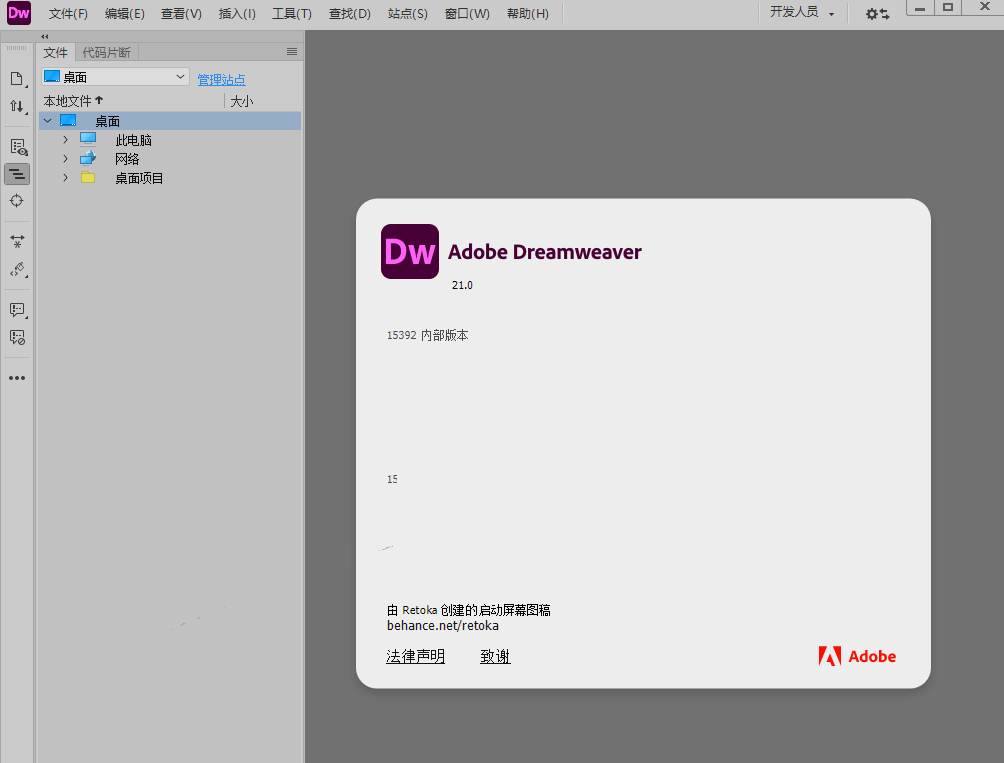The width and height of the screenshot is (1004, 763).
Task: Open 致谢 link in About dialog
Action: pos(496,656)
